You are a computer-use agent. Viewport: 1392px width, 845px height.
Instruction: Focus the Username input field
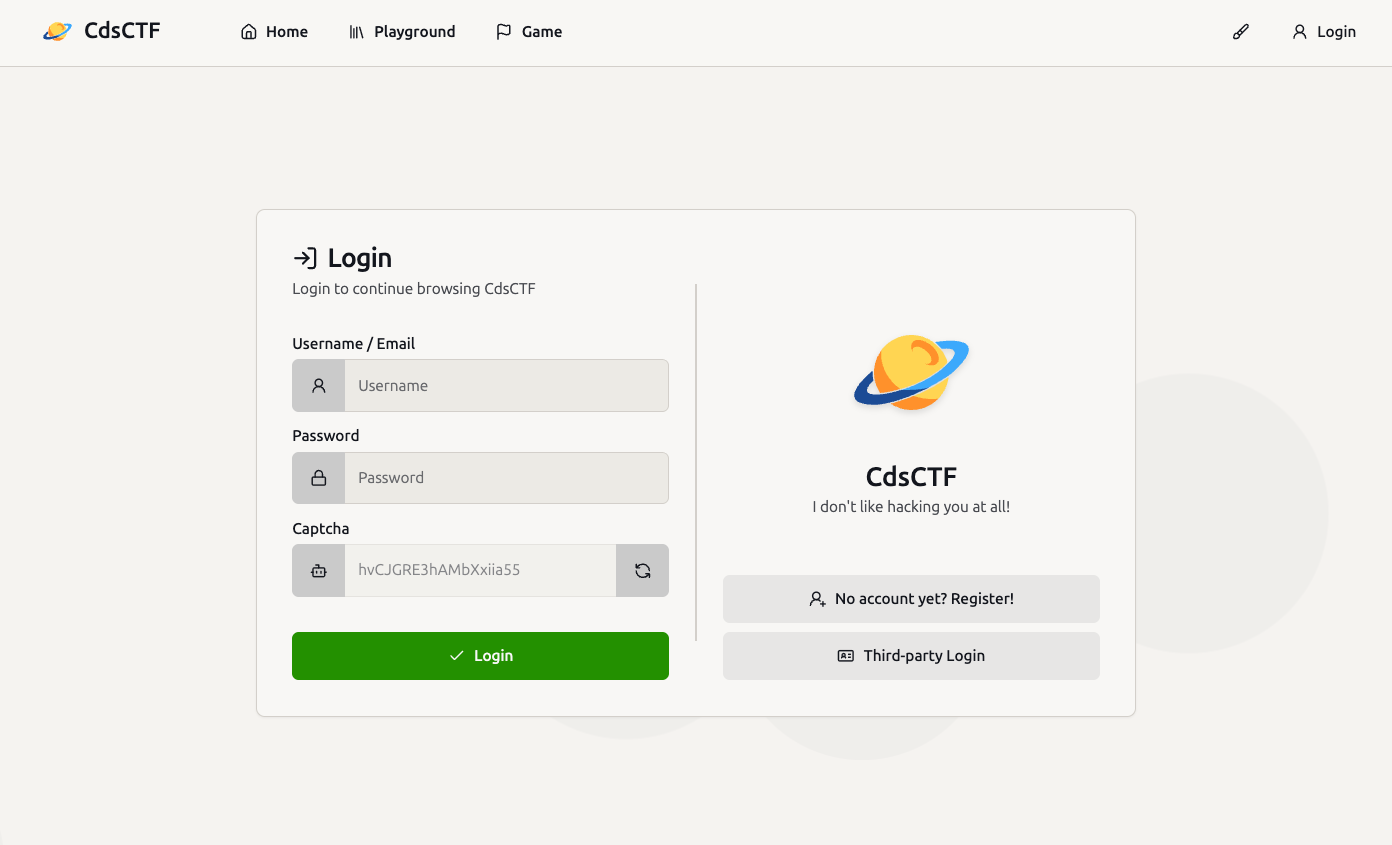506,386
